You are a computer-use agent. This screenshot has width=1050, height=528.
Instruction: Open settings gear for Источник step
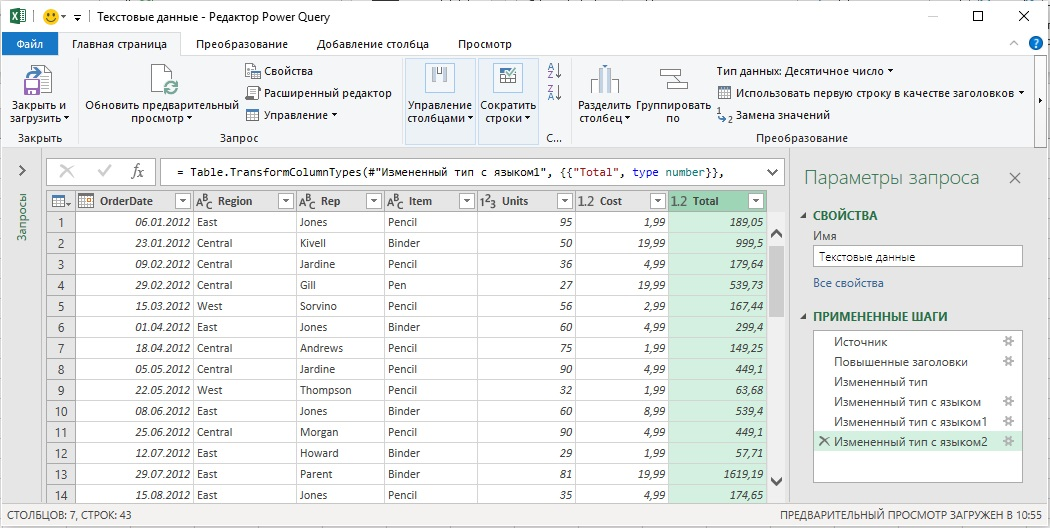(1008, 341)
